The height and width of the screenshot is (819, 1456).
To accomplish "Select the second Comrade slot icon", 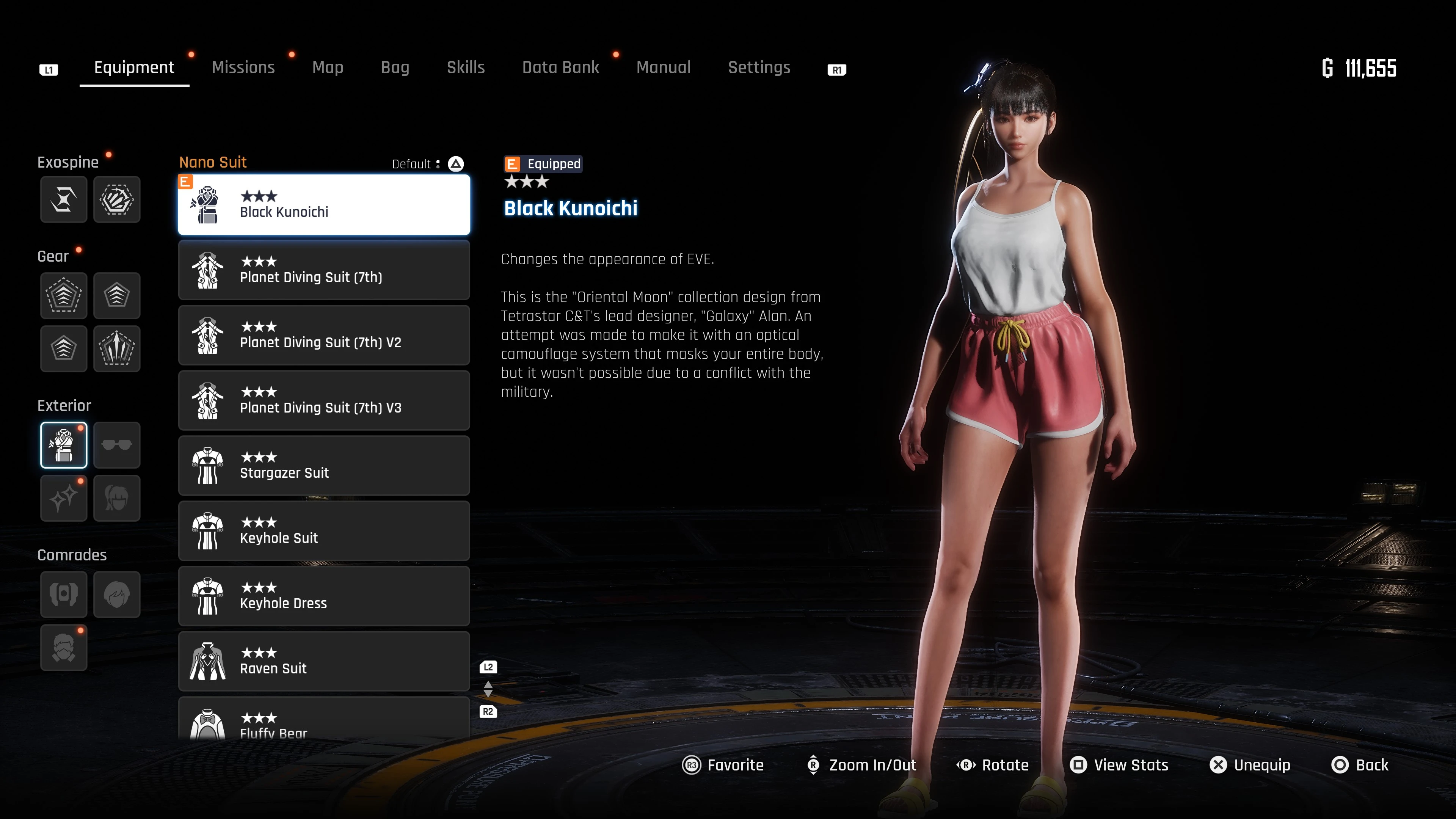I will 116,594.
